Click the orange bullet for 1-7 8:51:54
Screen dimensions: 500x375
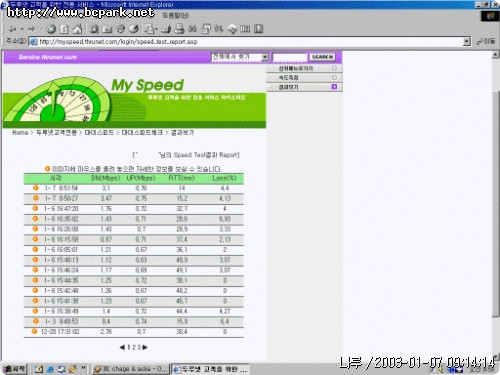pyautogui.click(x=36, y=188)
